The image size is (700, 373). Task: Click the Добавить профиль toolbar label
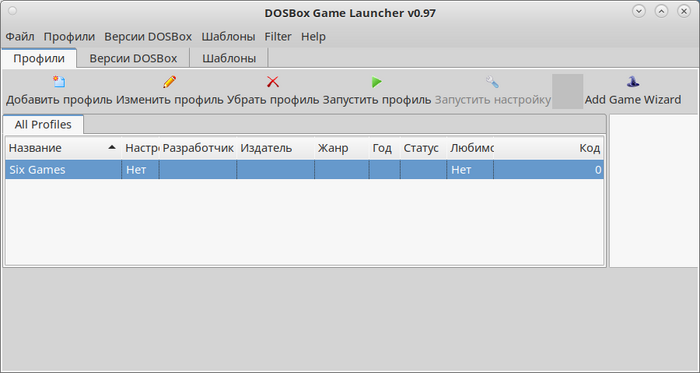tap(59, 99)
